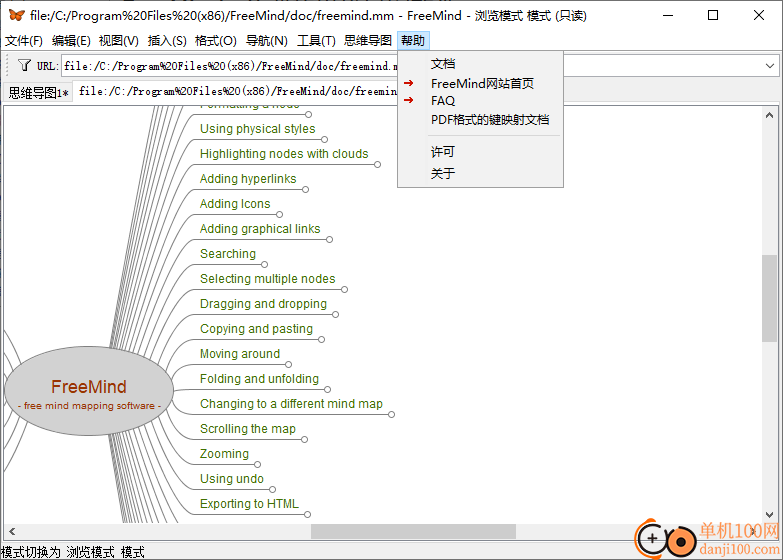Unfold circle after Highlighting nodes with clouds
This screenshot has width=783, height=560.
point(378,165)
